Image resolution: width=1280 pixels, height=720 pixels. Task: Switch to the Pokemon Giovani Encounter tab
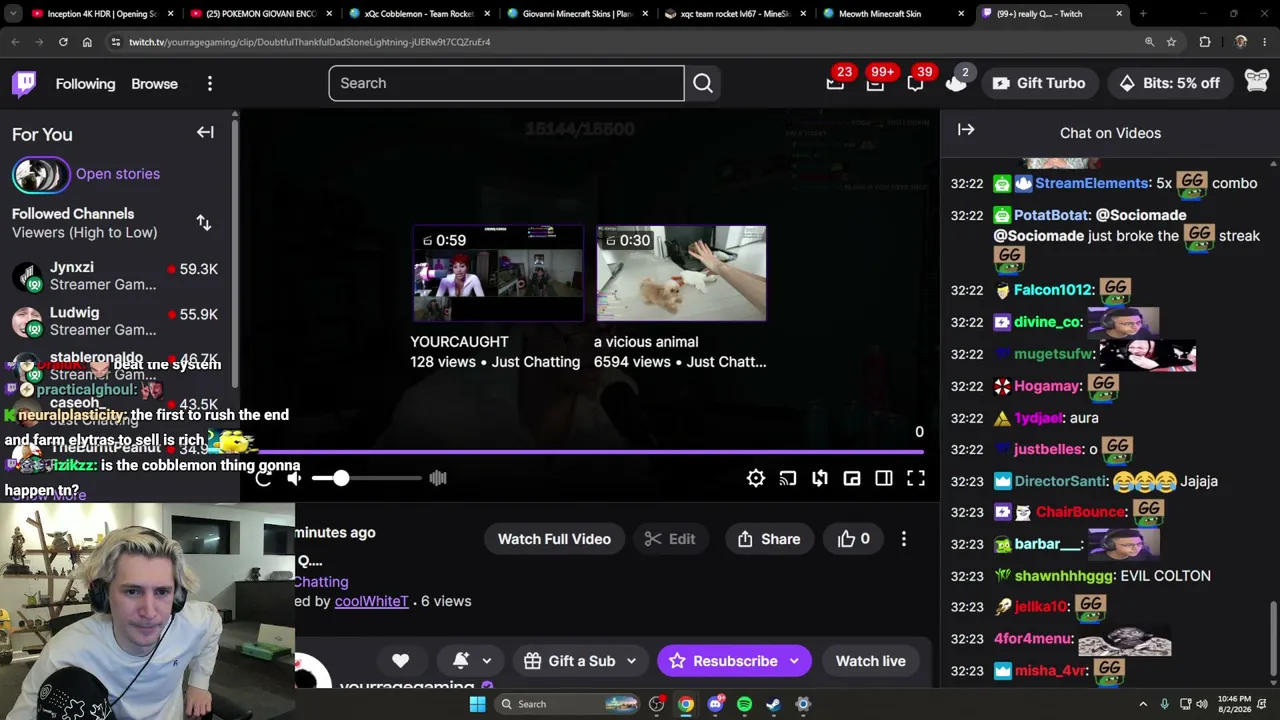click(x=259, y=14)
